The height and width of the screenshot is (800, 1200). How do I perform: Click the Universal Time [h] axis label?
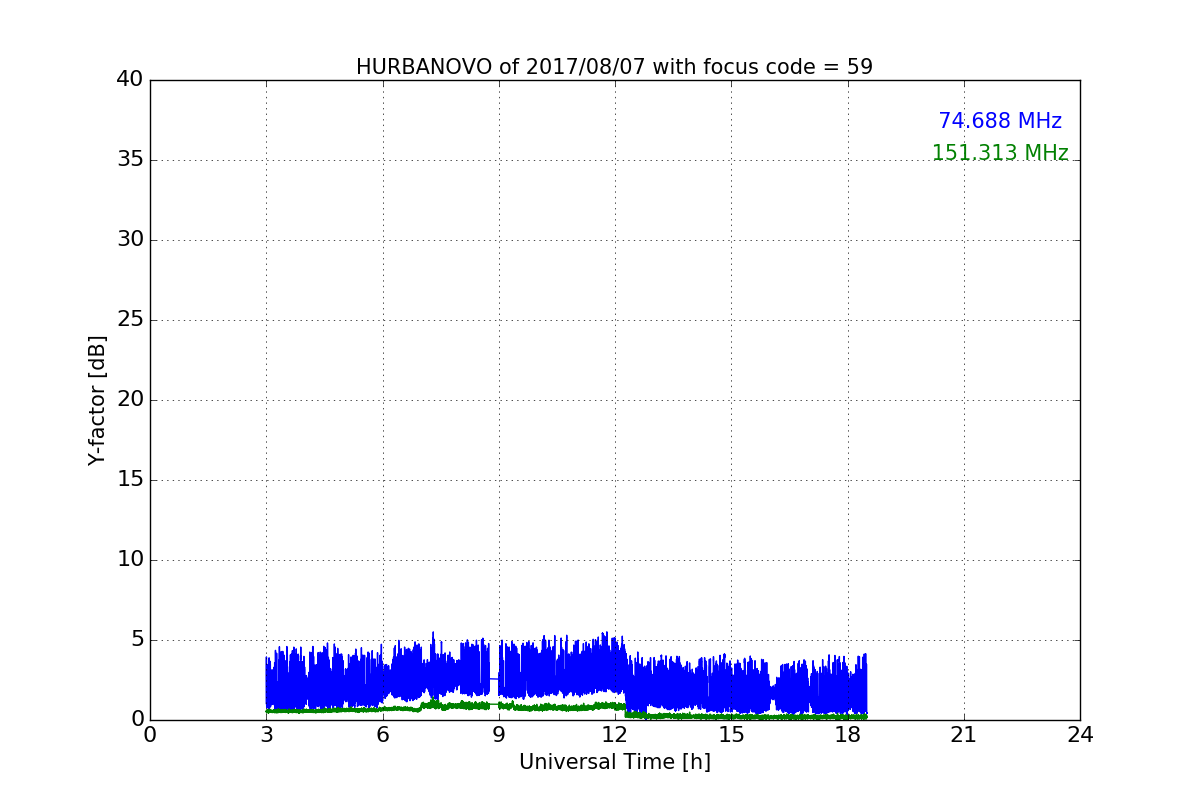point(614,762)
